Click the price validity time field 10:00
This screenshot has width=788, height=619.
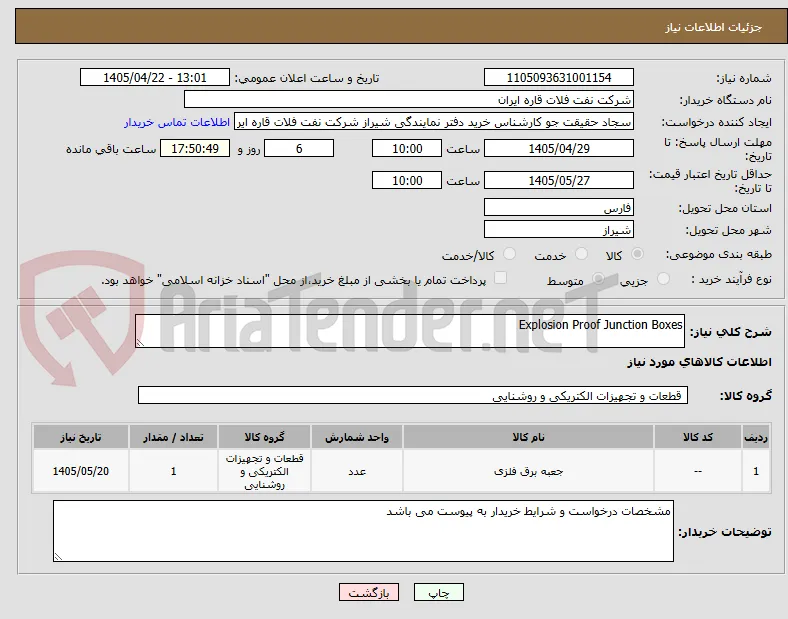407,180
